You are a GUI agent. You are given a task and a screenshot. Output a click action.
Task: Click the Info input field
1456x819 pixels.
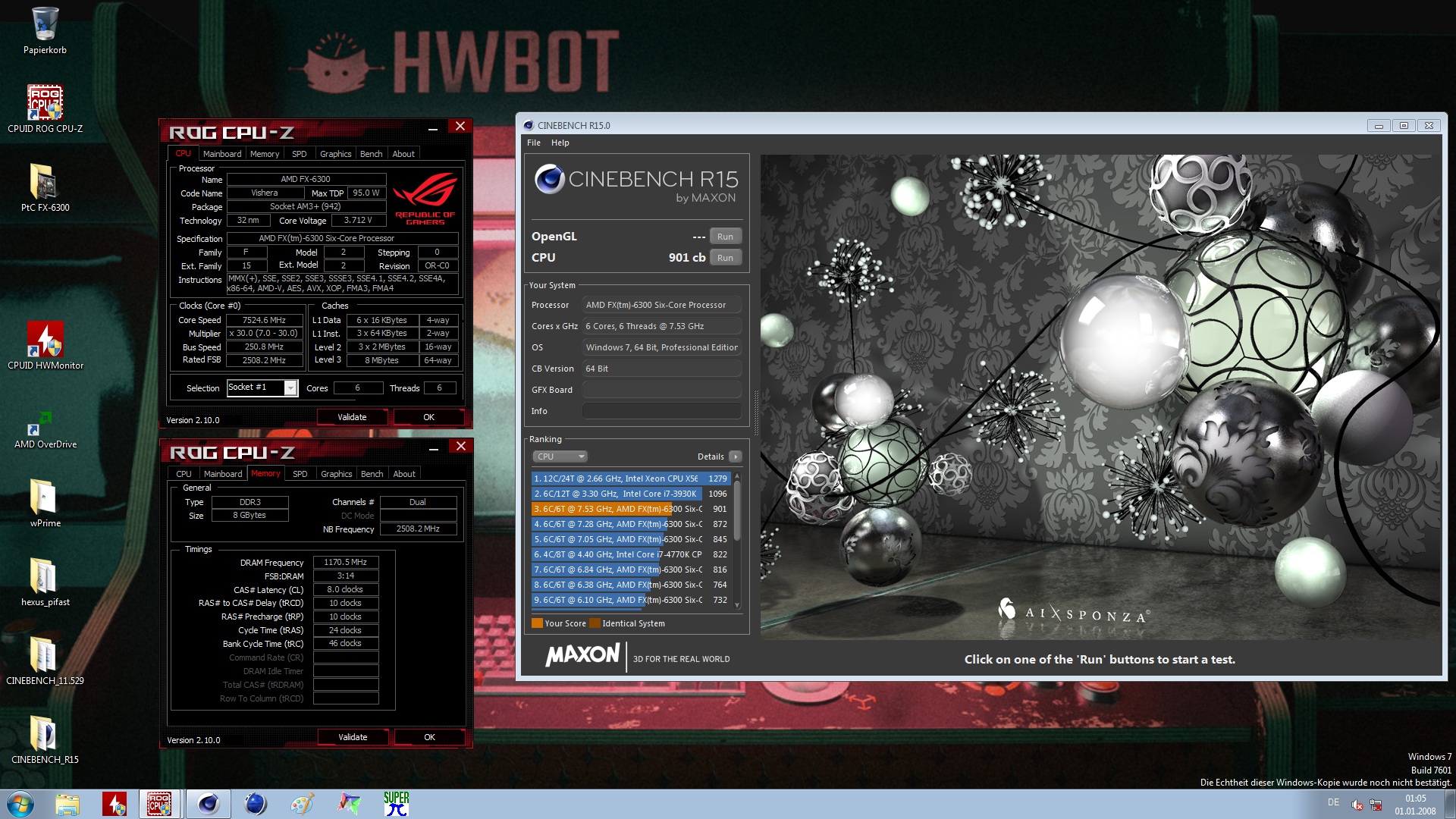click(x=662, y=411)
